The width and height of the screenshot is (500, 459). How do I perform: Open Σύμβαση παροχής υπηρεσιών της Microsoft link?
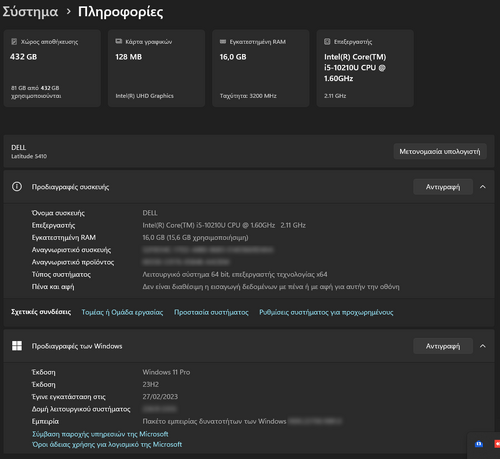(x=100, y=434)
